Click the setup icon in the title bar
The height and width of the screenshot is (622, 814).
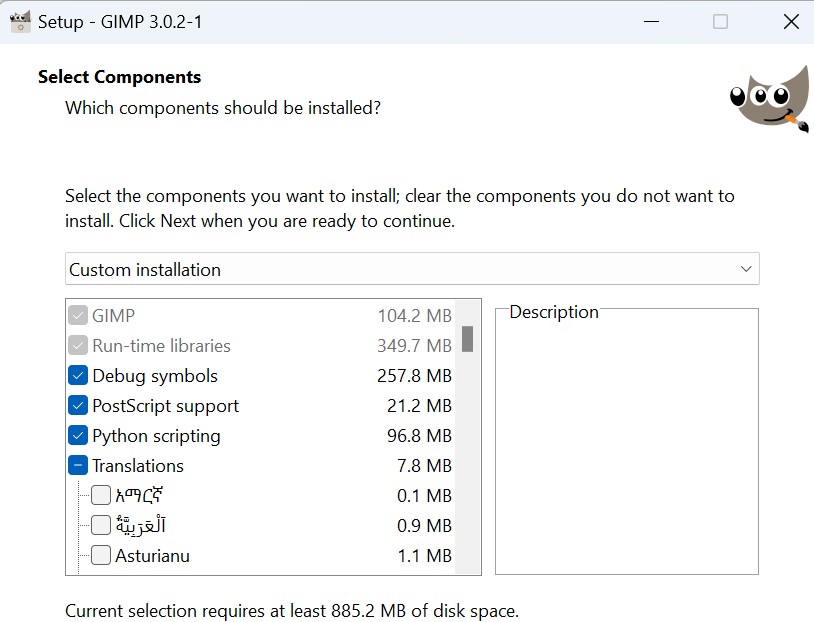click(x=20, y=21)
